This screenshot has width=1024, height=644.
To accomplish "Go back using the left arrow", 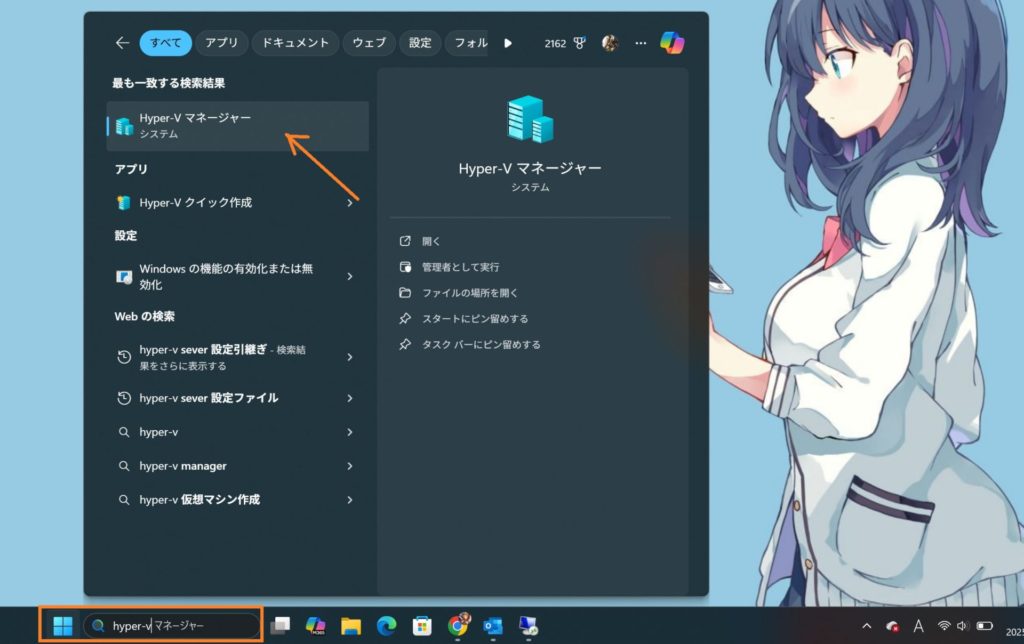I will coord(122,43).
